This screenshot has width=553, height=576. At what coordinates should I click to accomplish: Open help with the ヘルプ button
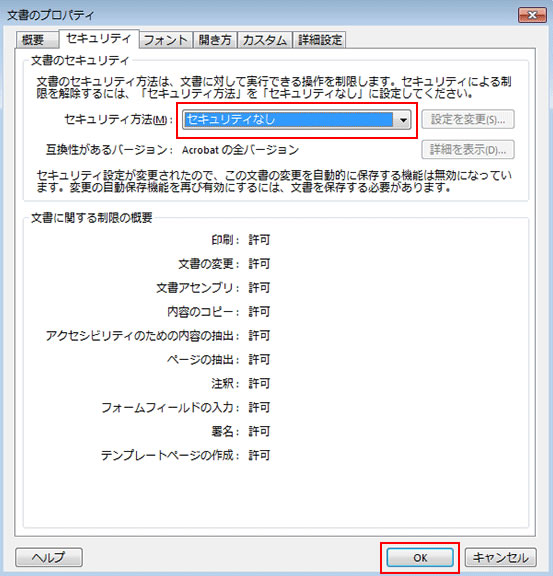click(49, 557)
